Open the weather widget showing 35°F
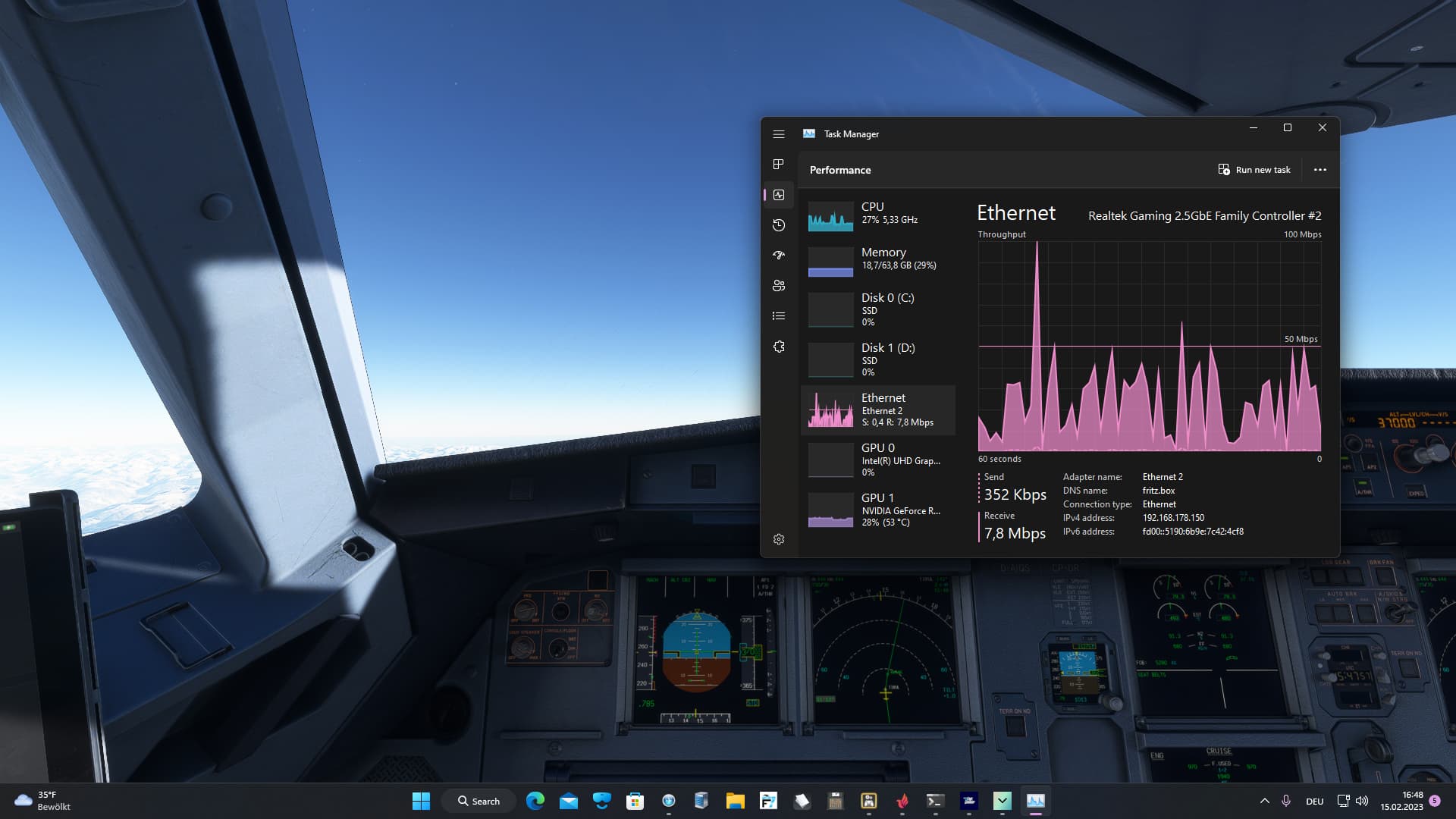1456x819 pixels. tap(42, 801)
